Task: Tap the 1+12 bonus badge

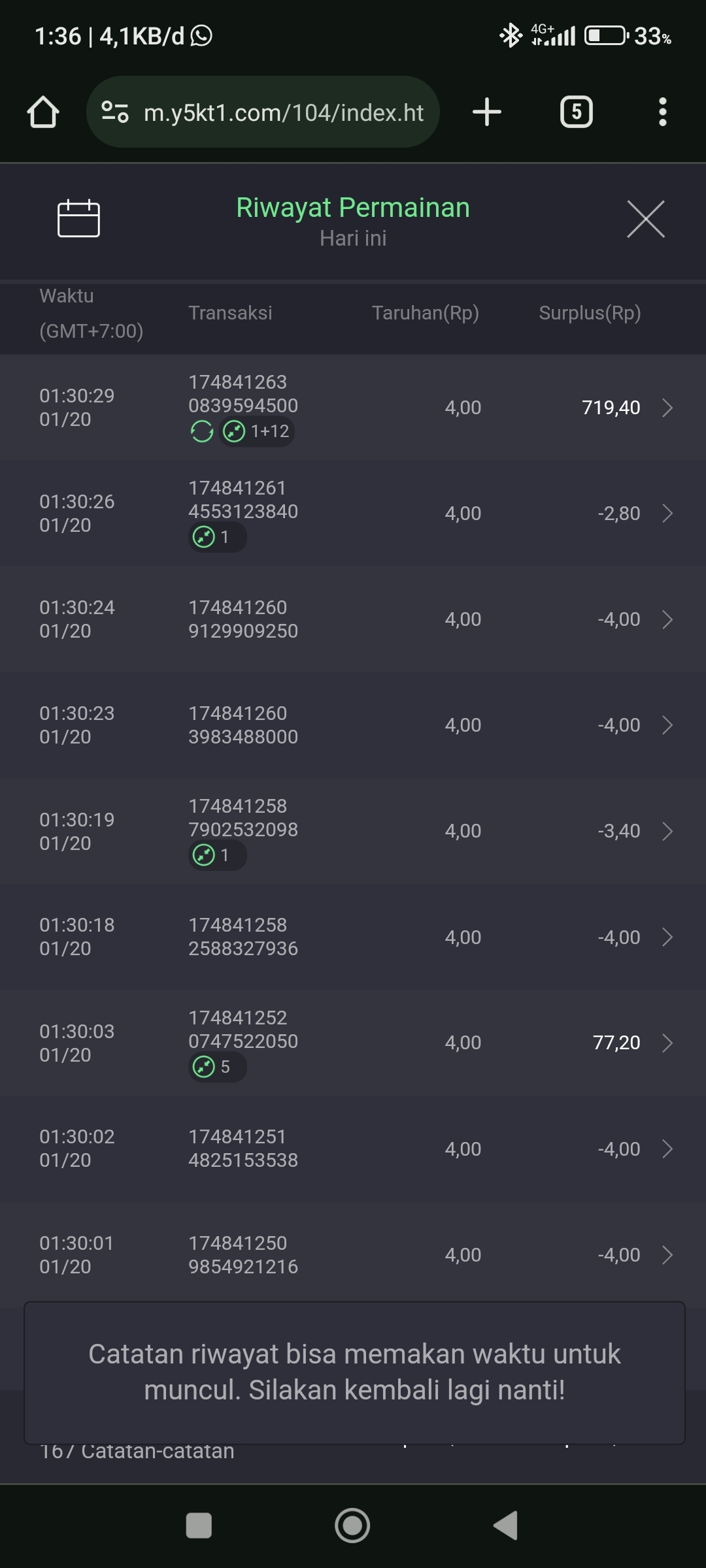Action: pyautogui.click(x=258, y=431)
